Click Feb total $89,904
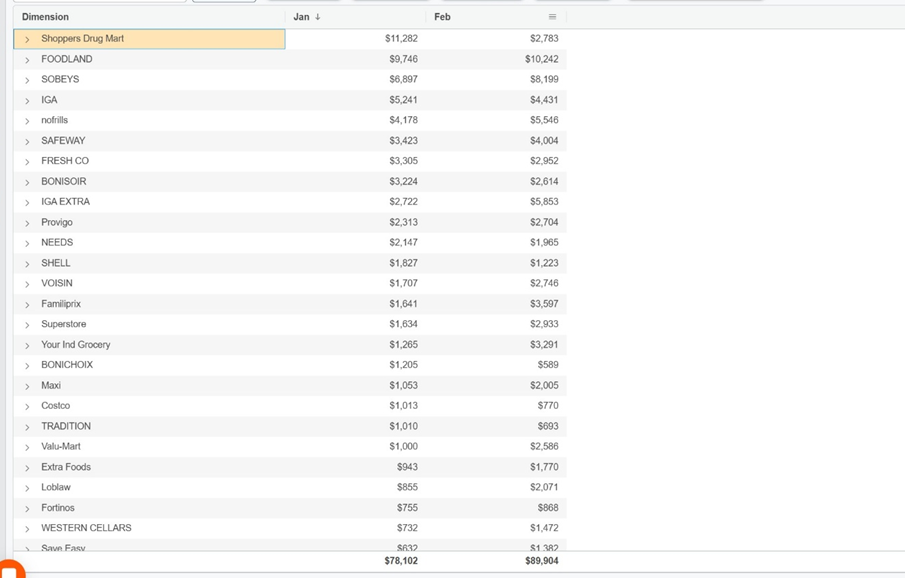The height and width of the screenshot is (578, 905). 542,561
